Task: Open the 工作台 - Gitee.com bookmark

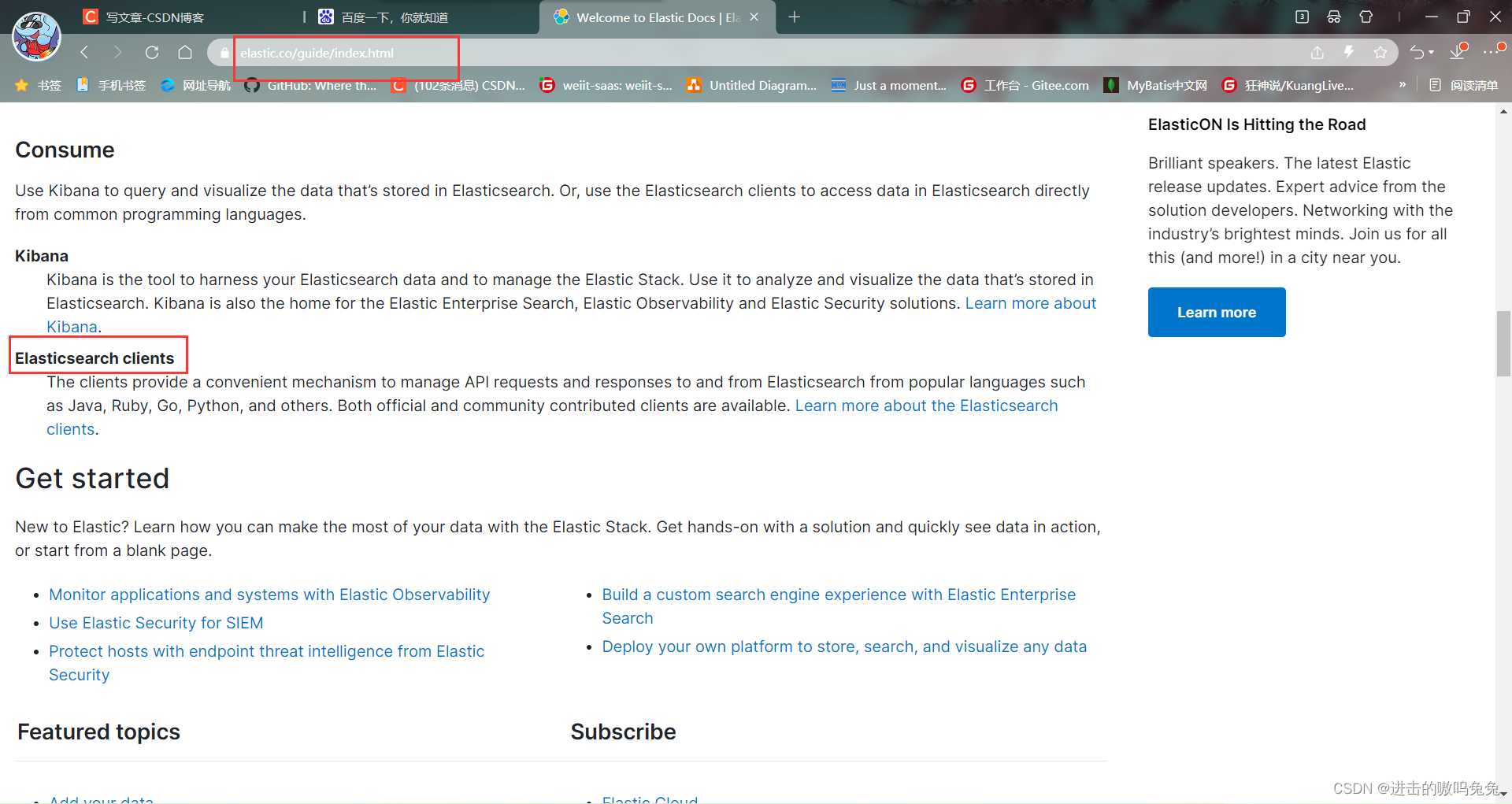Action: click(x=1025, y=85)
